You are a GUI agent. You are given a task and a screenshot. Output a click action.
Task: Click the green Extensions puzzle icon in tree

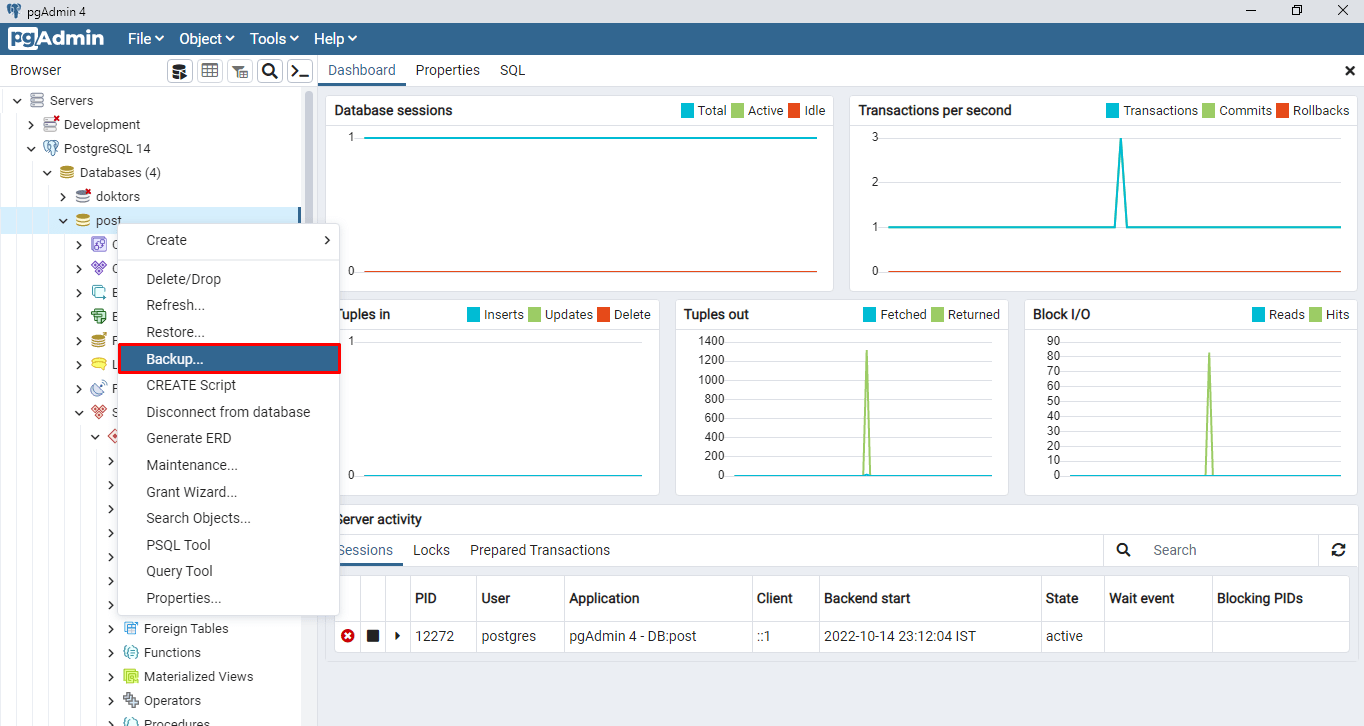point(99,316)
